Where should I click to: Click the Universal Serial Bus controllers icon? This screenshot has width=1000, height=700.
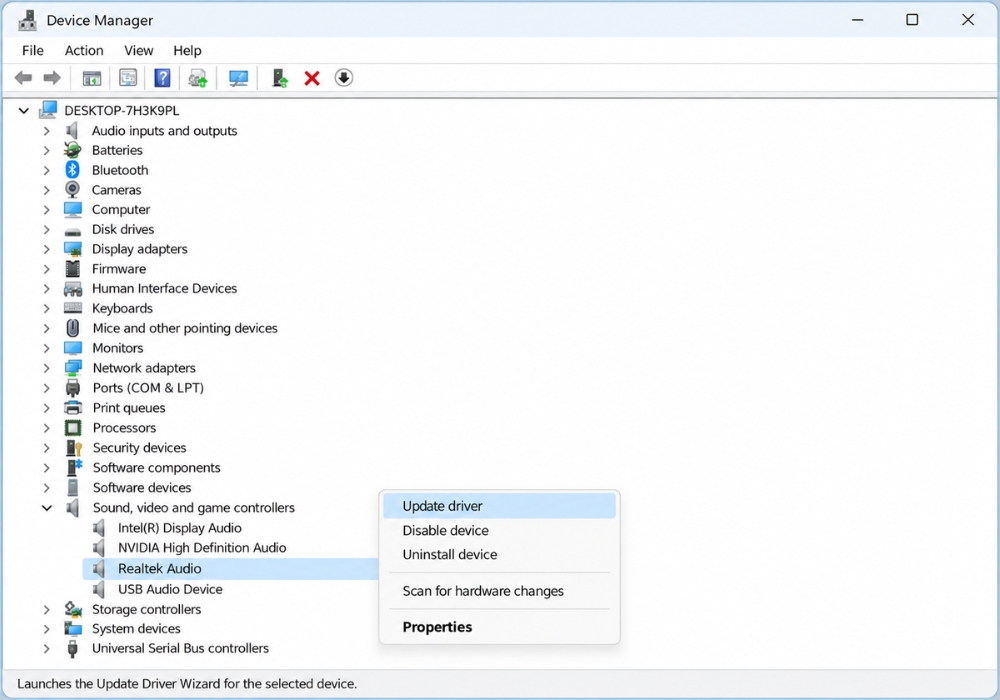coord(73,648)
